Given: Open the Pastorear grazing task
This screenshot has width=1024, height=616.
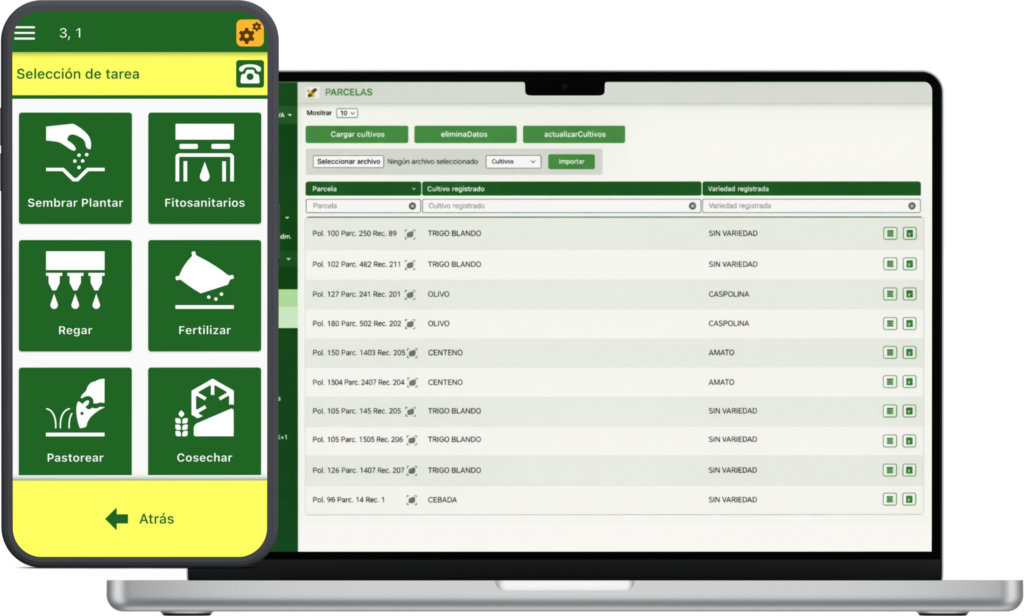Looking at the screenshot, I should coord(75,421).
